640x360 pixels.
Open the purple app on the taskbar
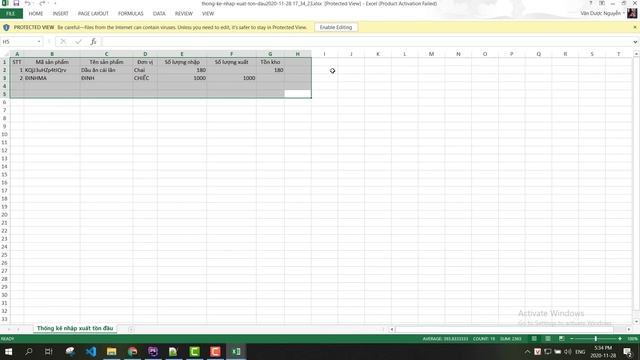(x=153, y=351)
